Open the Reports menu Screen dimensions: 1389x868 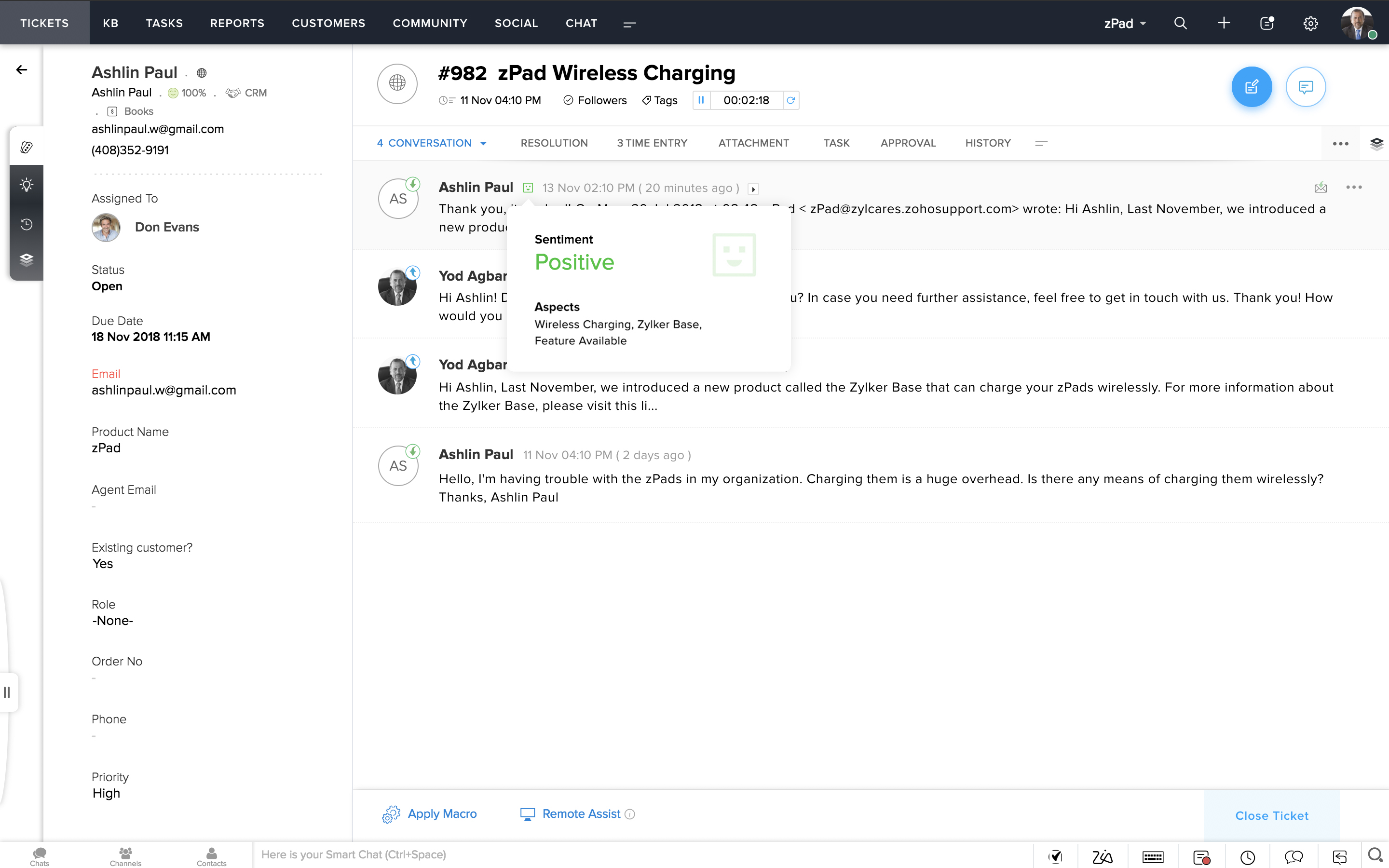tap(237, 23)
